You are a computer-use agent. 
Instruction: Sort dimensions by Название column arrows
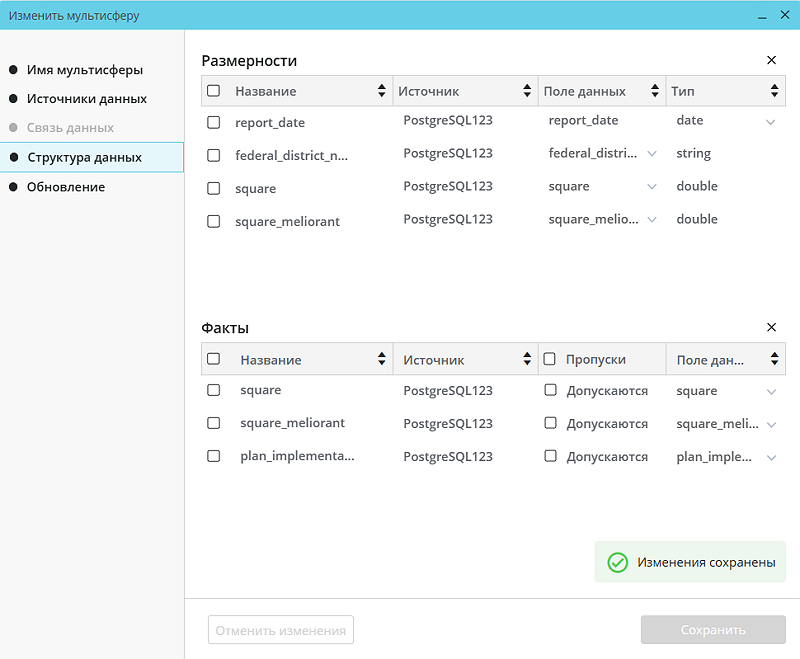(x=381, y=91)
